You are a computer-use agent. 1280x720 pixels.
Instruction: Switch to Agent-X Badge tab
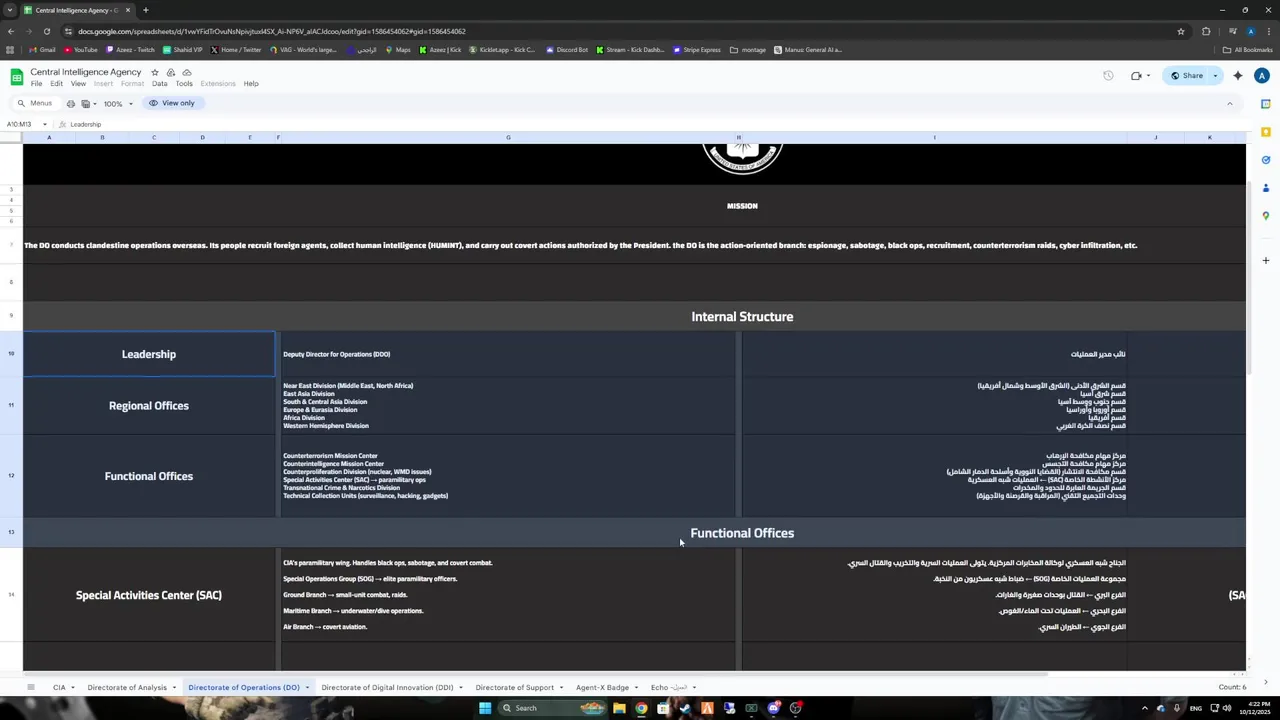click(x=602, y=687)
